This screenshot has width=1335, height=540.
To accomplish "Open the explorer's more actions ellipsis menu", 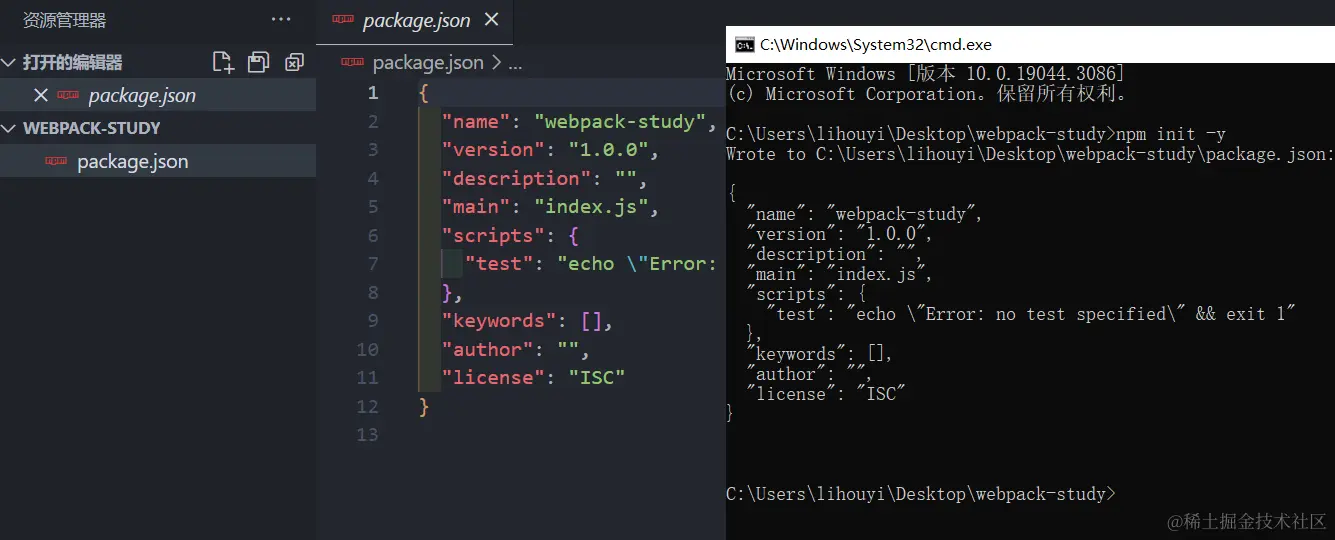I will (x=281, y=20).
